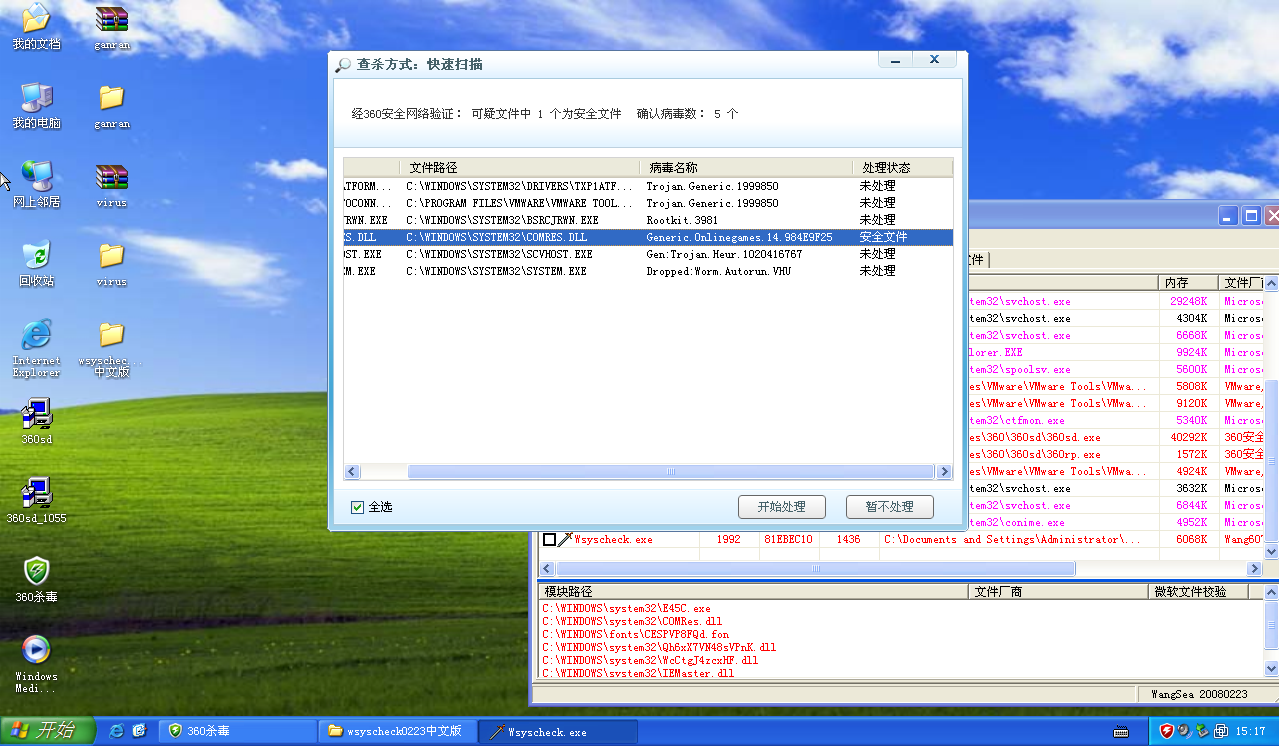
Task: Open the 开始 Start menu
Action: (47, 731)
